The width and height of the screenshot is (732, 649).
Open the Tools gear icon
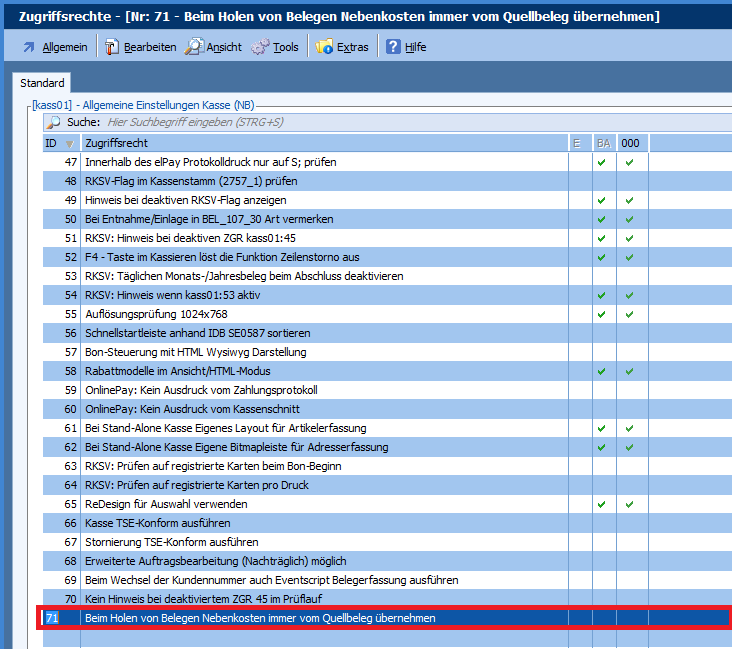[261, 47]
